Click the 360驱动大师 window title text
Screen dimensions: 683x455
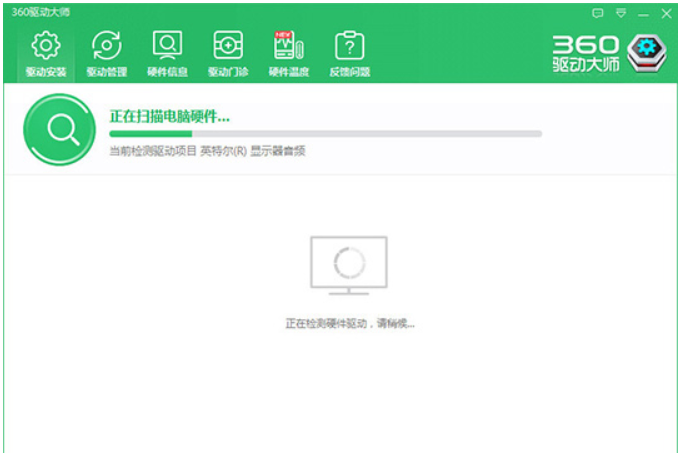point(41,12)
